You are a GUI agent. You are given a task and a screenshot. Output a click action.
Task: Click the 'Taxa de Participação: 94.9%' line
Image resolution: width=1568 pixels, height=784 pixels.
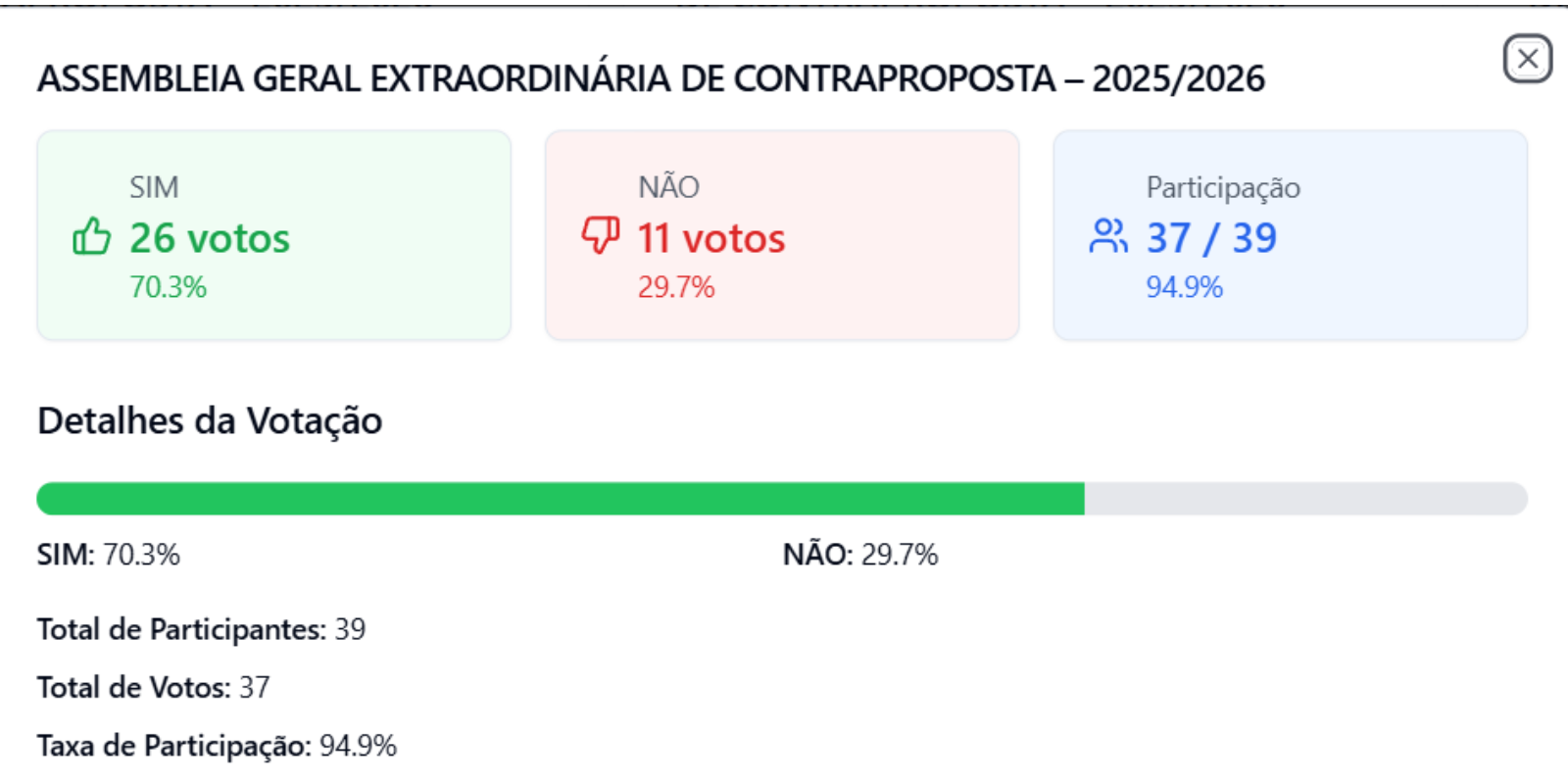(x=218, y=746)
